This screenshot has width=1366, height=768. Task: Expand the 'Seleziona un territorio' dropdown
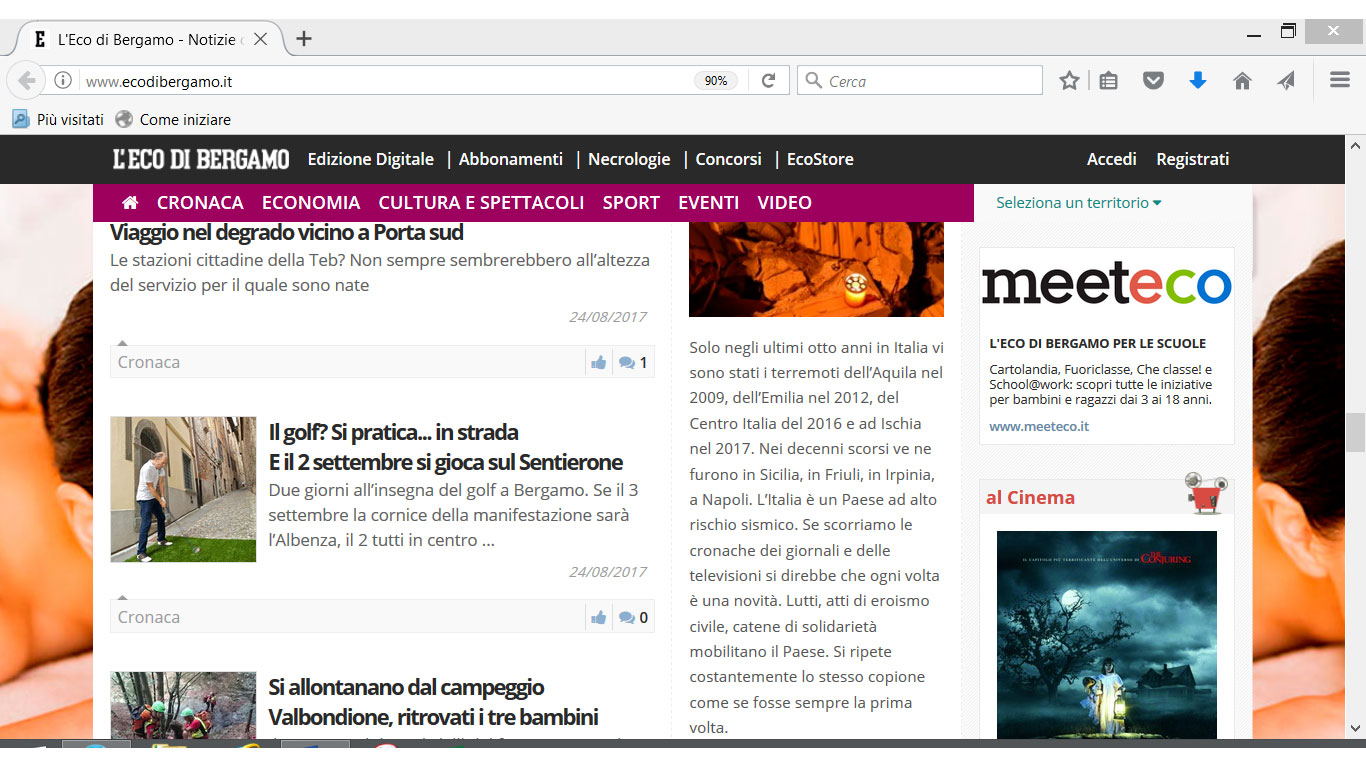point(1078,203)
